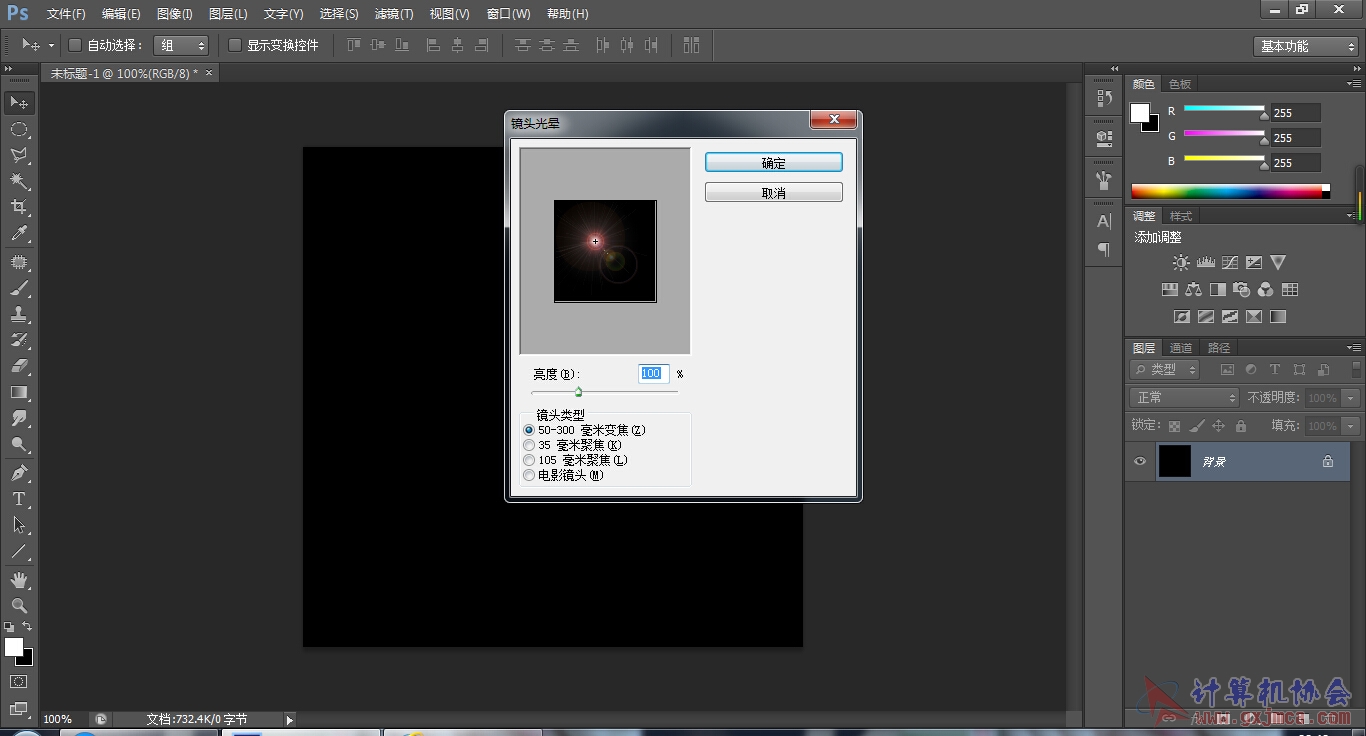Enable 自动选择 checkbox
This screenshot has height=736, width=1366.
pos(75,45)
